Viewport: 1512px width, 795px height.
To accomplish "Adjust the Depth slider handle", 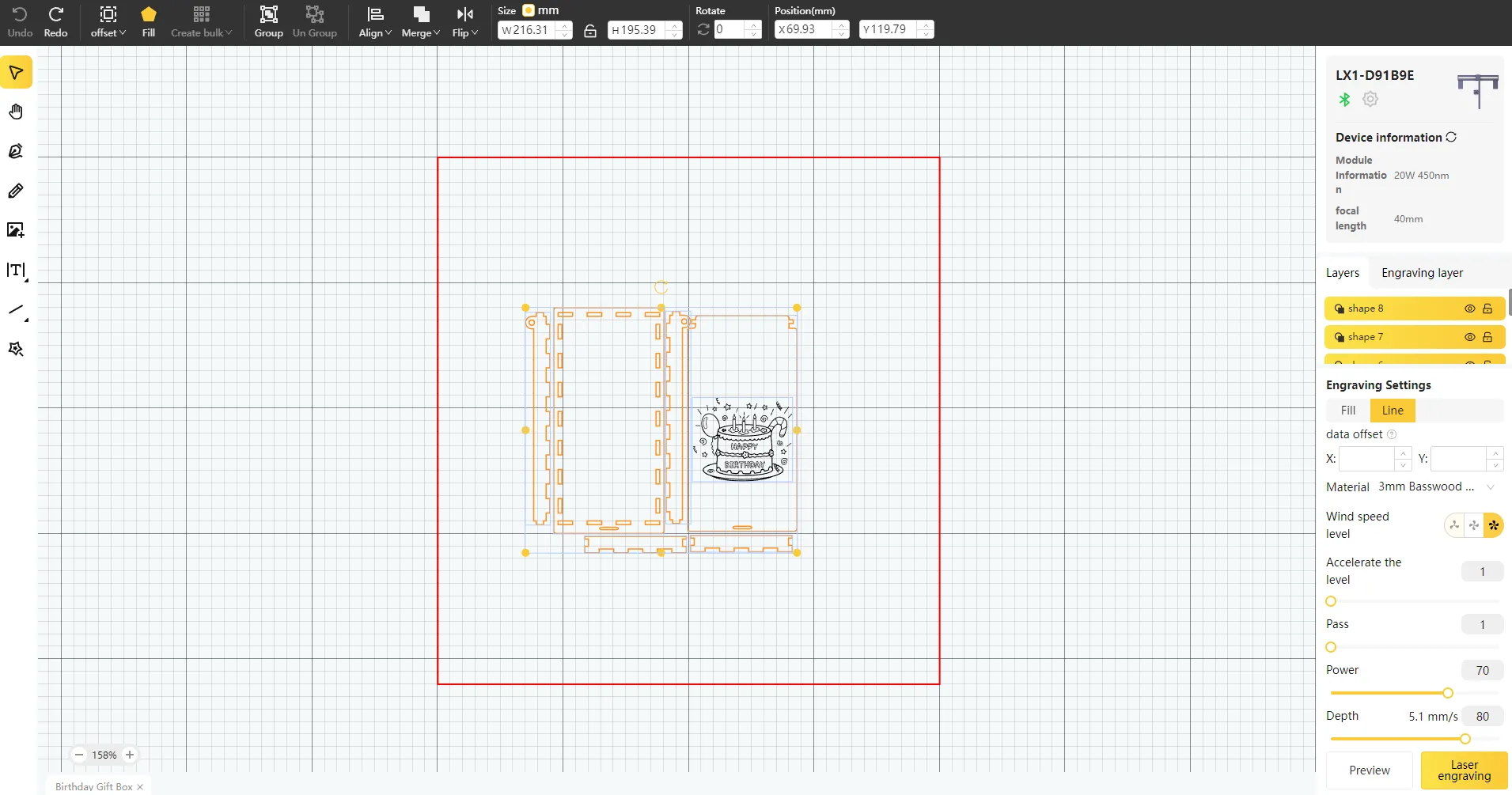I will click(1465, 739).
